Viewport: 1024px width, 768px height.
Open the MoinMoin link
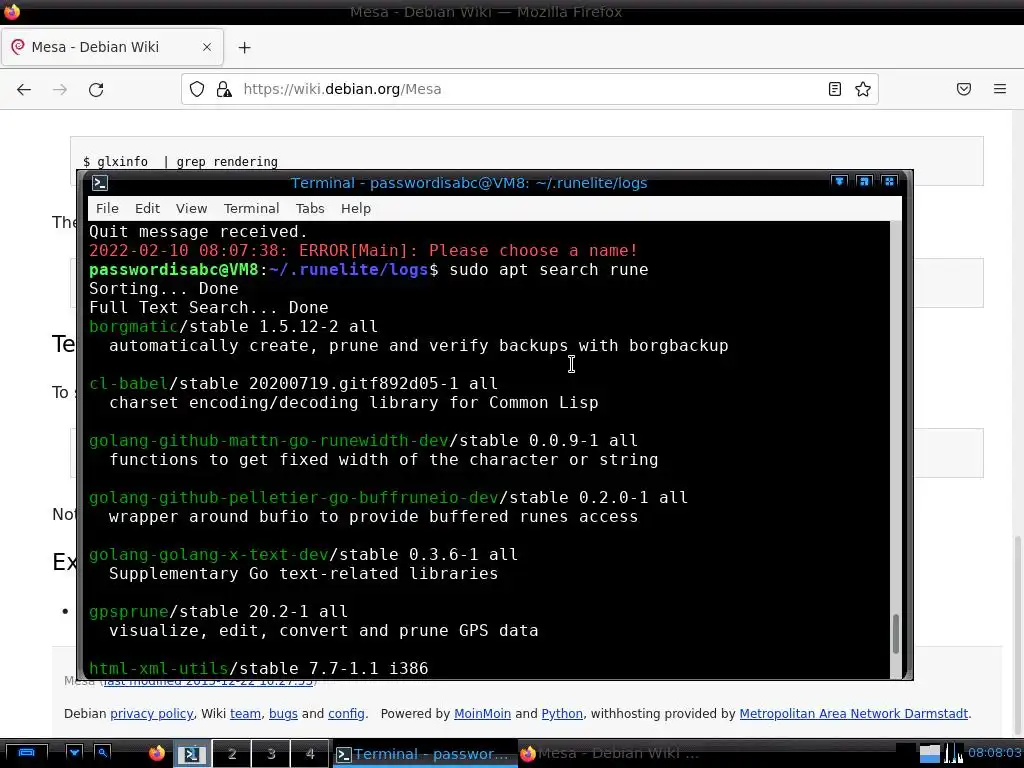(482, 714)
